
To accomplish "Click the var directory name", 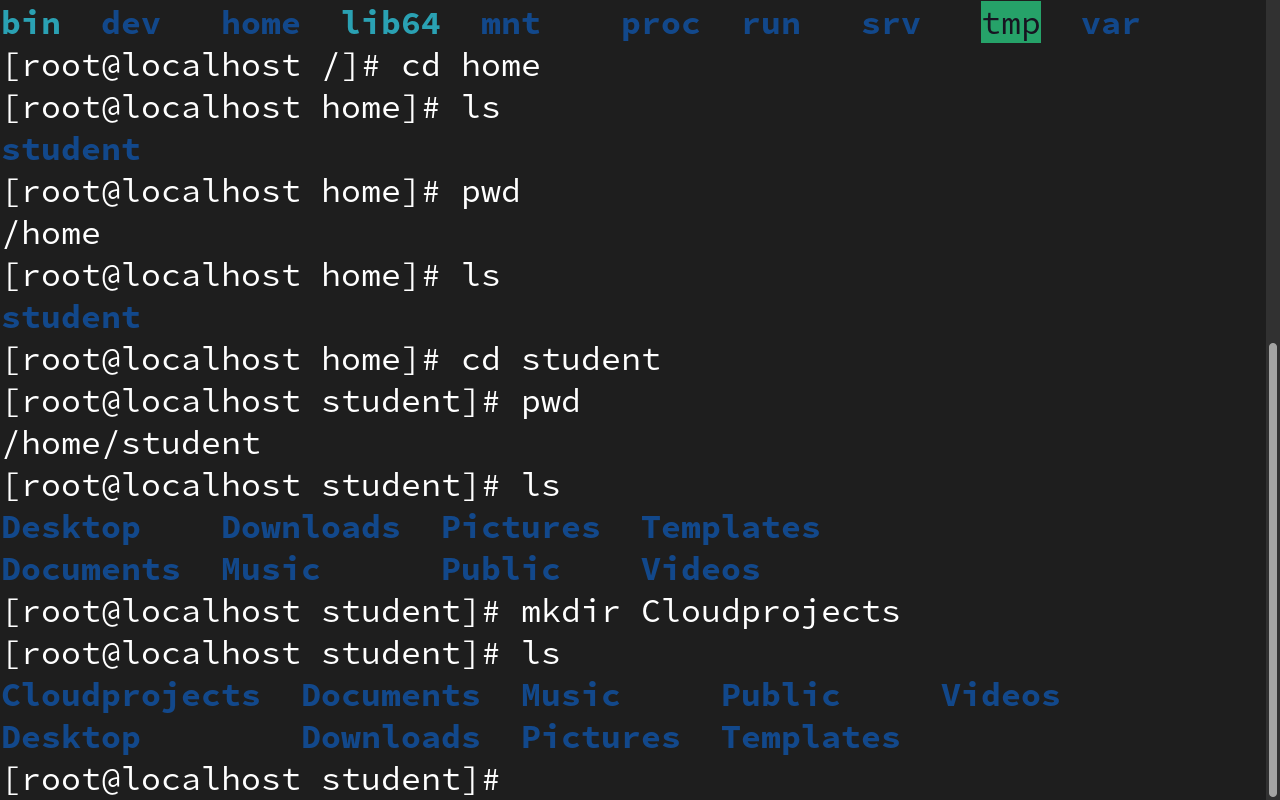I will point(1110,23).
